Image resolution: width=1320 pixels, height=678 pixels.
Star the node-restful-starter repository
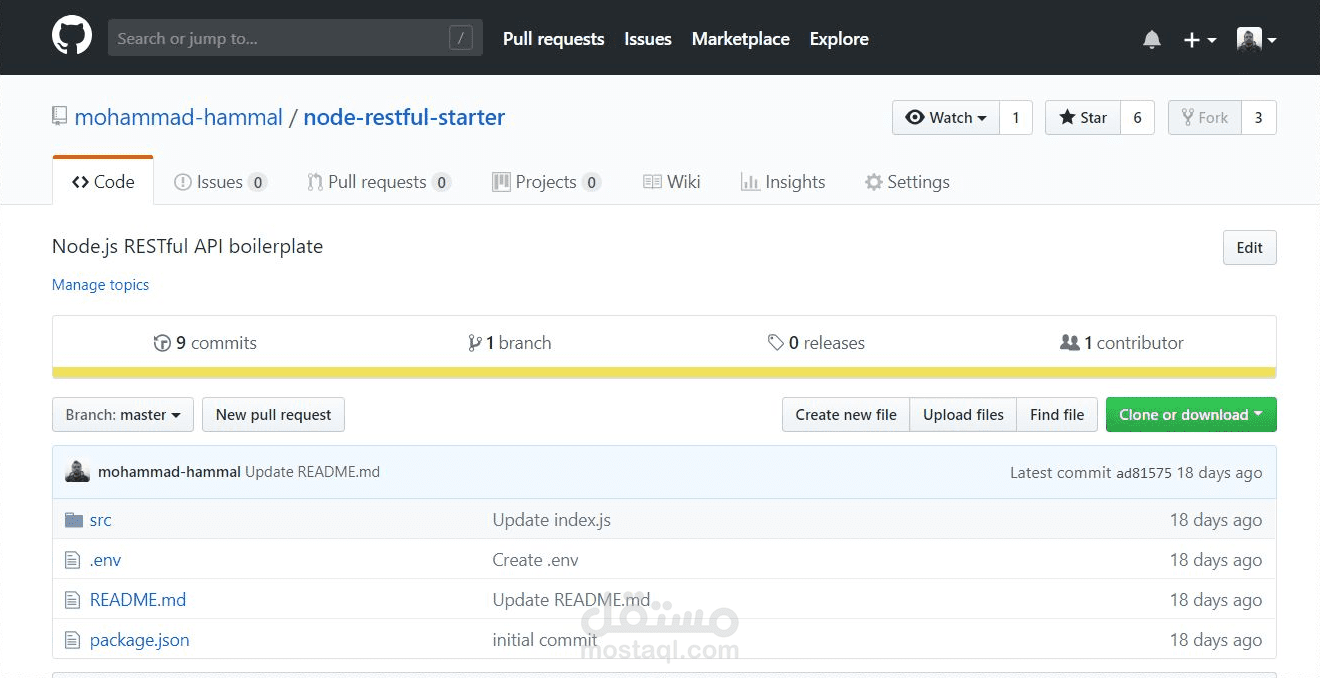point(1082,117)
